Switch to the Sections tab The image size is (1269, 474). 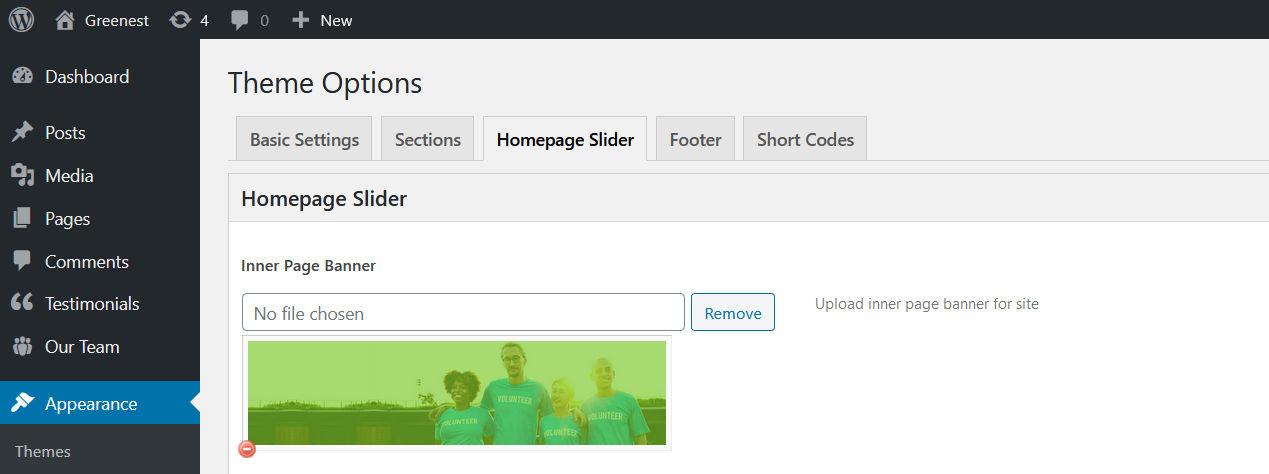pos(427,139)
